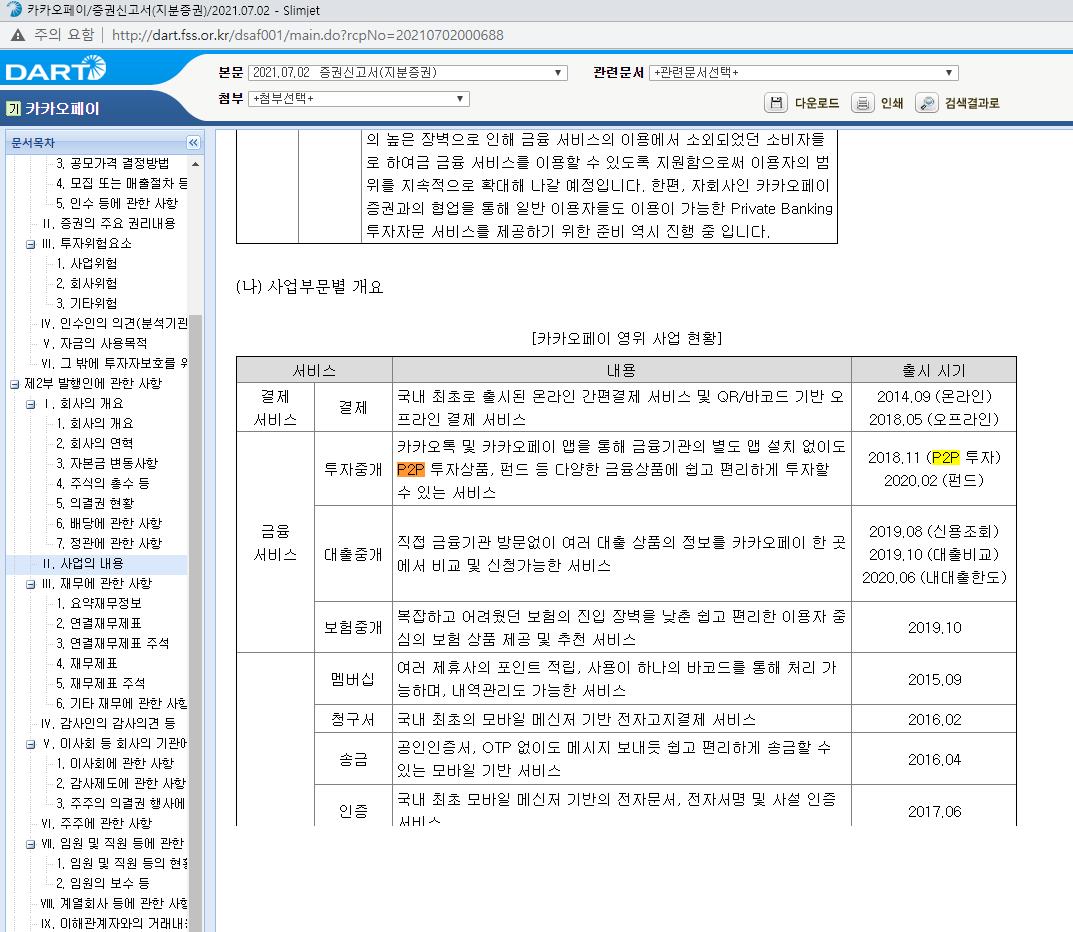Open 3. 연결재무제표 주석 entry
The height and width of the screenshot is (932, 1073).
coord(112,643)
